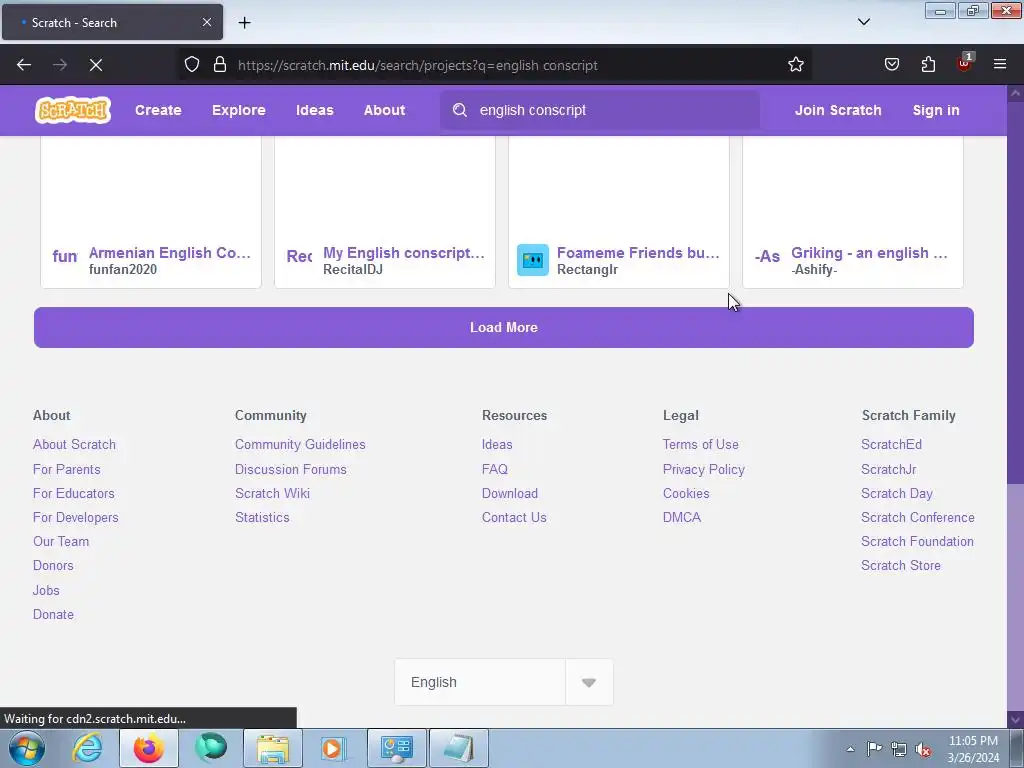The width and height of the screenshot is (1024, 768).
Task: Open the Download link
Action: (x=510, y=493)
